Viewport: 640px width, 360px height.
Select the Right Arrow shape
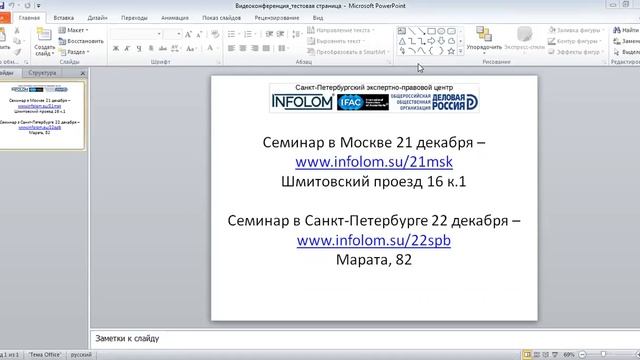[431, 41]
